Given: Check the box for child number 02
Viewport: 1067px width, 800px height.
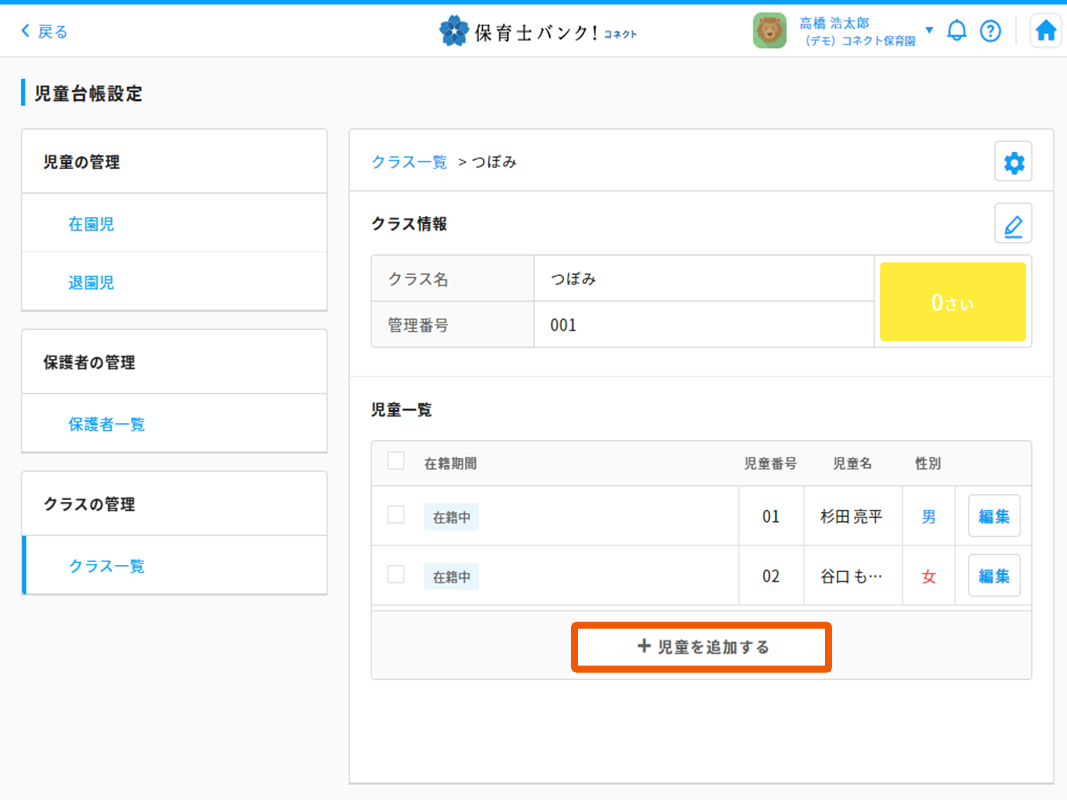Looking at the screenshot, I should [x=396, y=575].
